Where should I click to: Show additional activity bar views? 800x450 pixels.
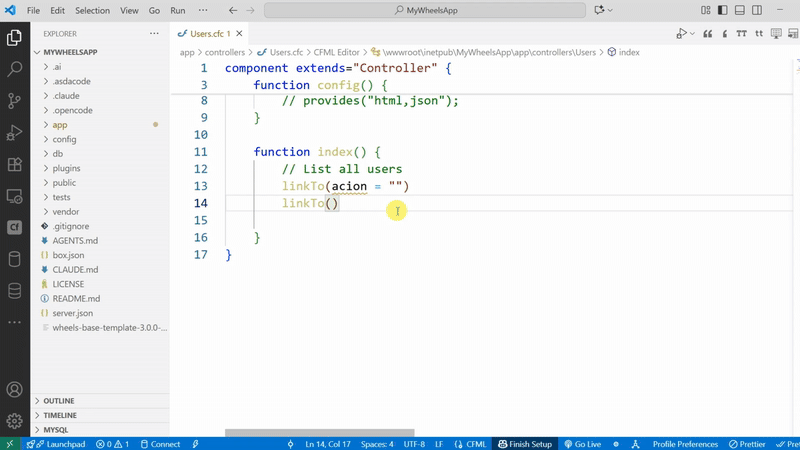(x=14, y=322)
